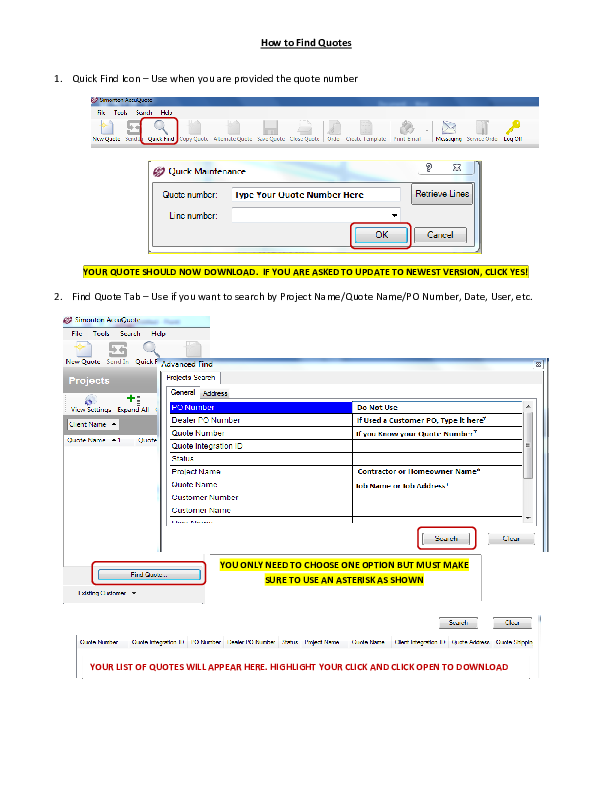The width and height of the screenshot is (612, 792).
Task: Click OK in Quick Maintenance dialog
Action: pos(382,235)
